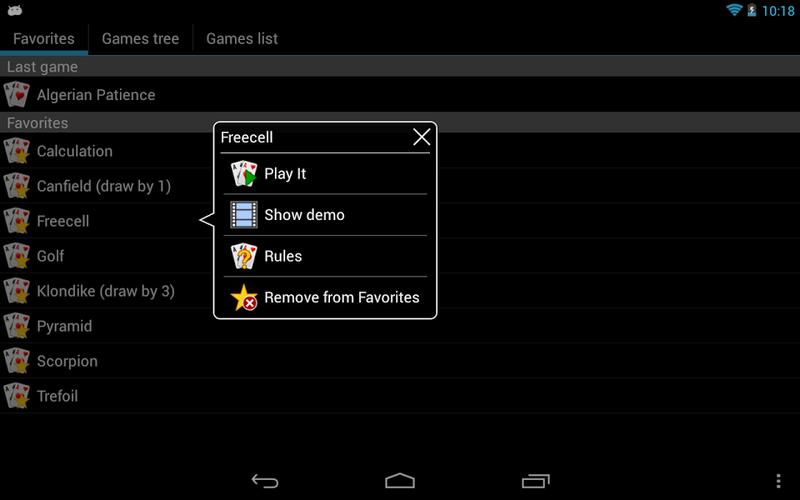The height and width of the screenshot is (500, 800).
Task: Select the Favorites tab
Action: [44, 39]
